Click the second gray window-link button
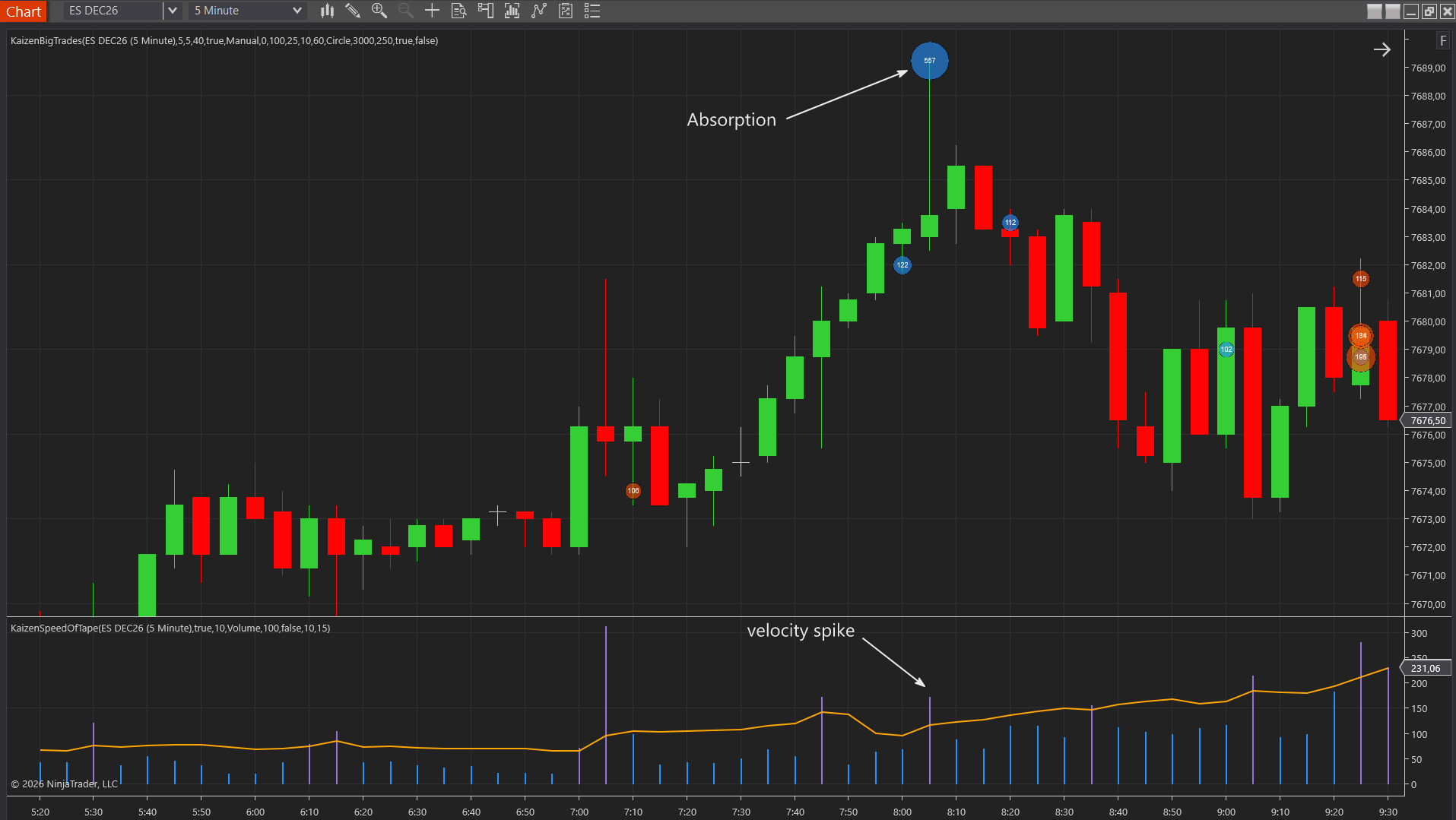 pos(1392,11)
